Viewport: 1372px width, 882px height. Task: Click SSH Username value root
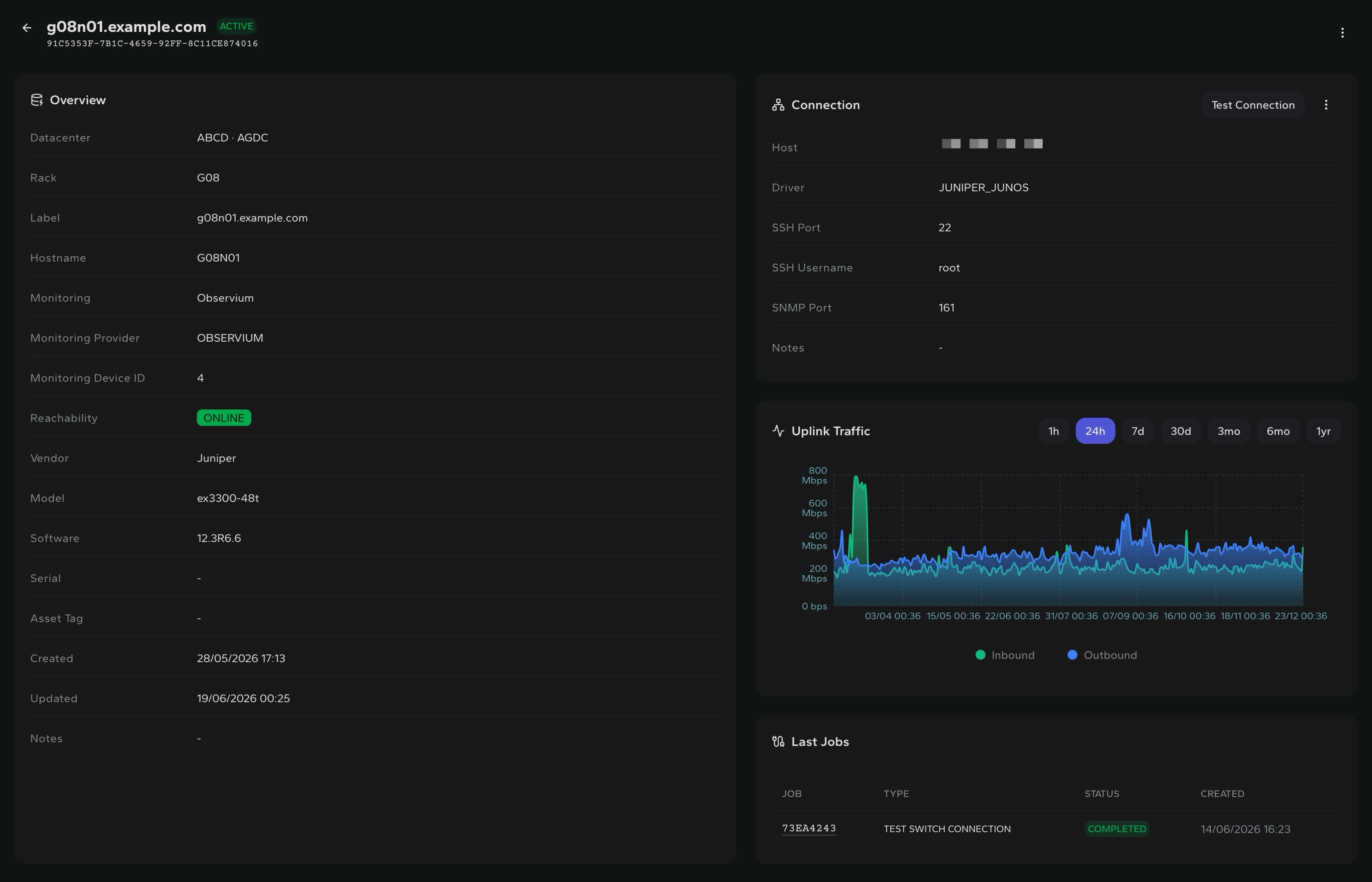[x=949, y=268]
